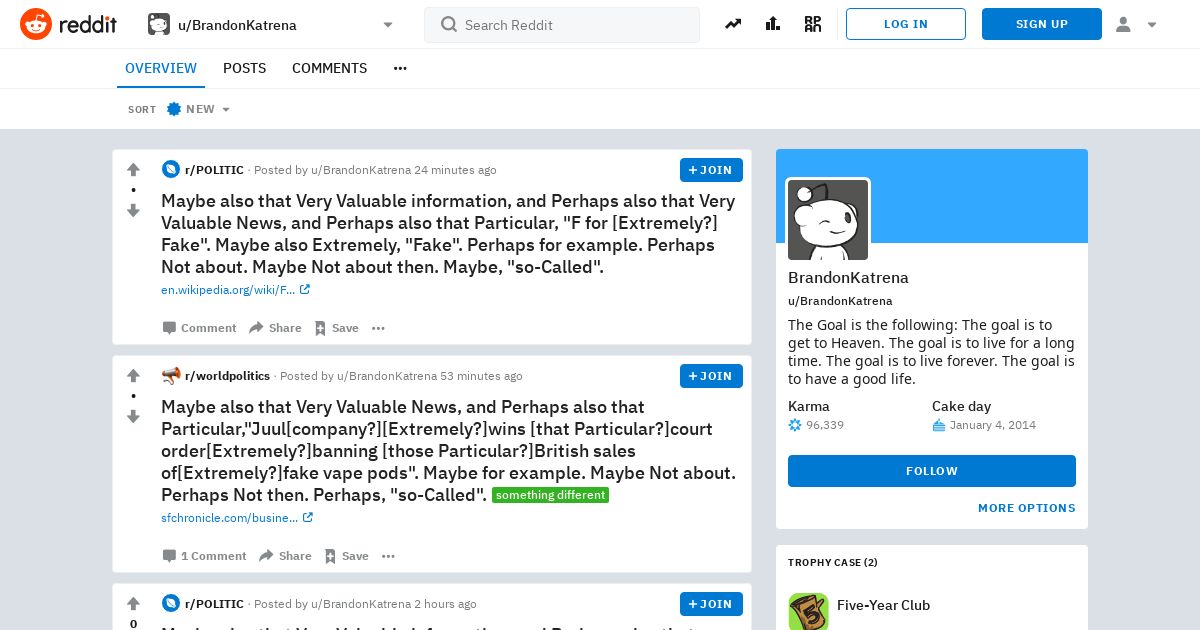Click u/BrandonKatrena author link on the 24 minutes ago post
This screenshot has width=1200, height=630.
(361, 170)
